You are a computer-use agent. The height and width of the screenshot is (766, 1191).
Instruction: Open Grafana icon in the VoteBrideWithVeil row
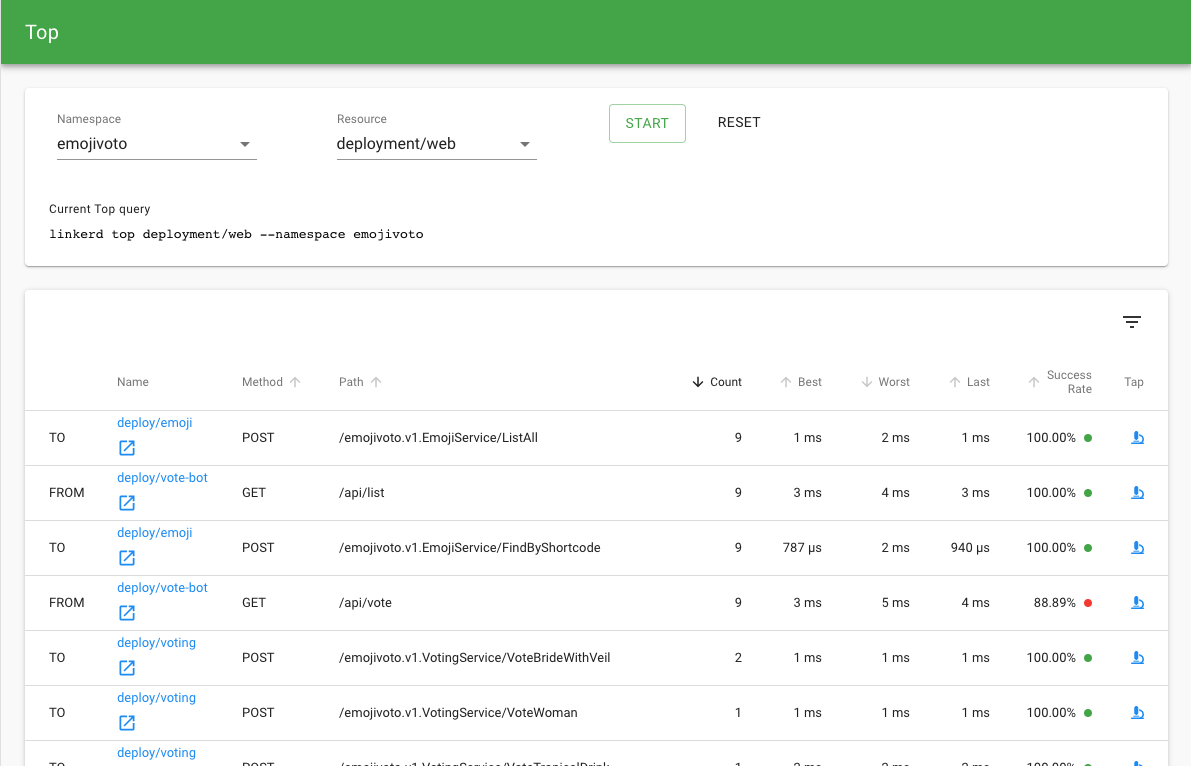[x=127, y=668]
